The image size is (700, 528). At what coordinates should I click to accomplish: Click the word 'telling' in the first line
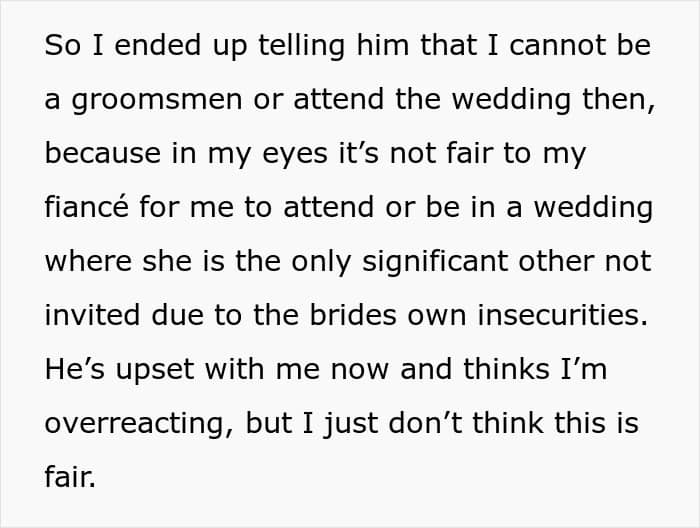pos(301,46)
